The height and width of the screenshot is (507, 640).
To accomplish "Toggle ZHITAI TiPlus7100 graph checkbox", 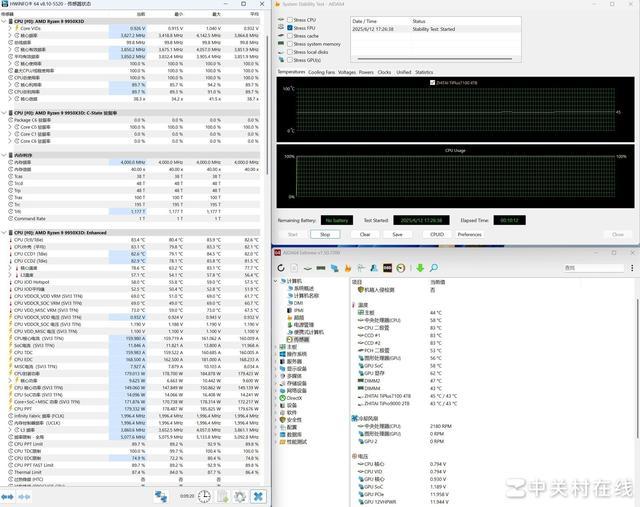I will coord(432,82).
